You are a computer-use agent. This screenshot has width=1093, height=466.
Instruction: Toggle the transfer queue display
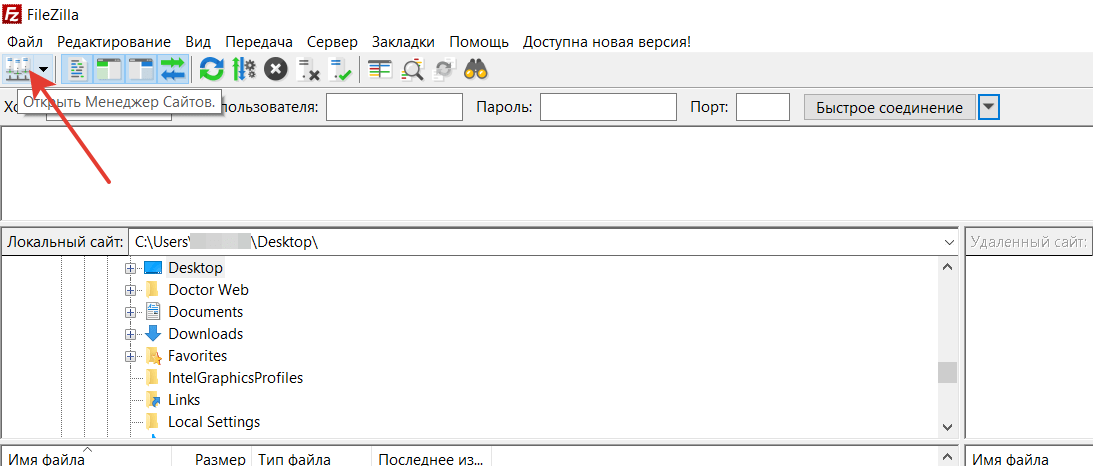172,69
